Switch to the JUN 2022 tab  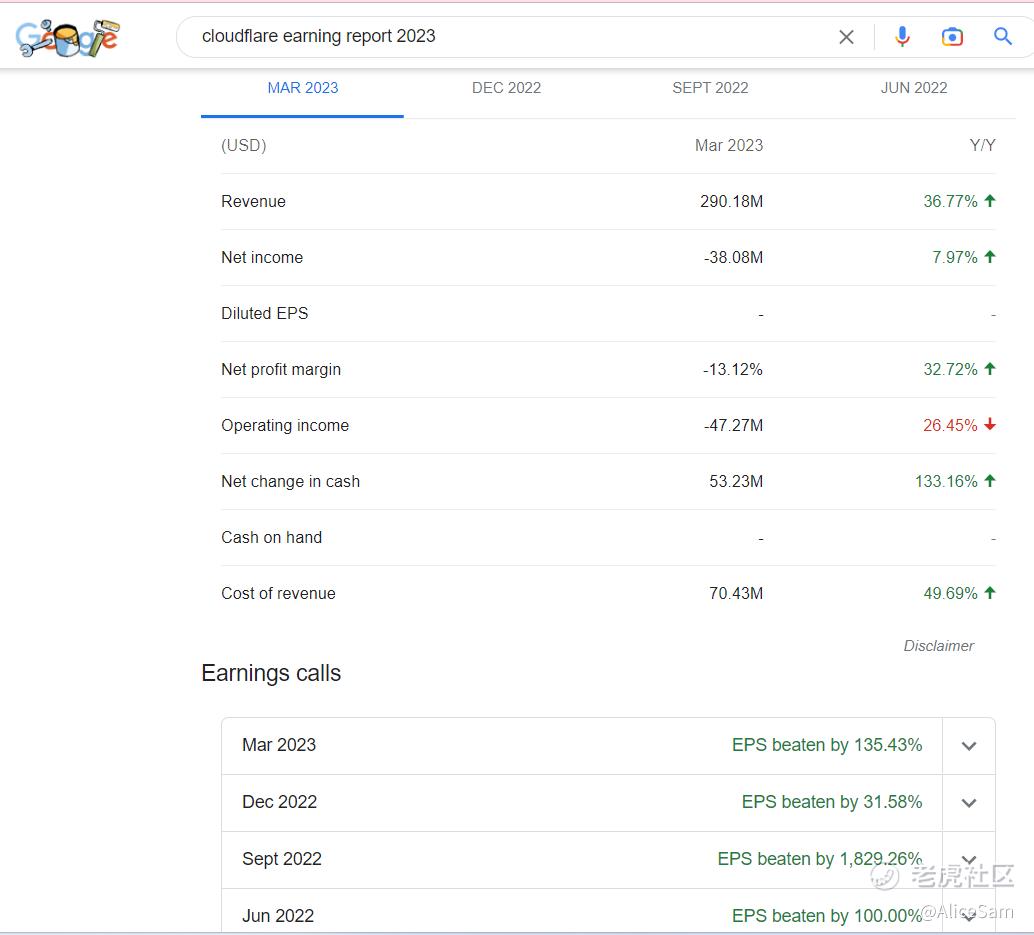[914, 88]
